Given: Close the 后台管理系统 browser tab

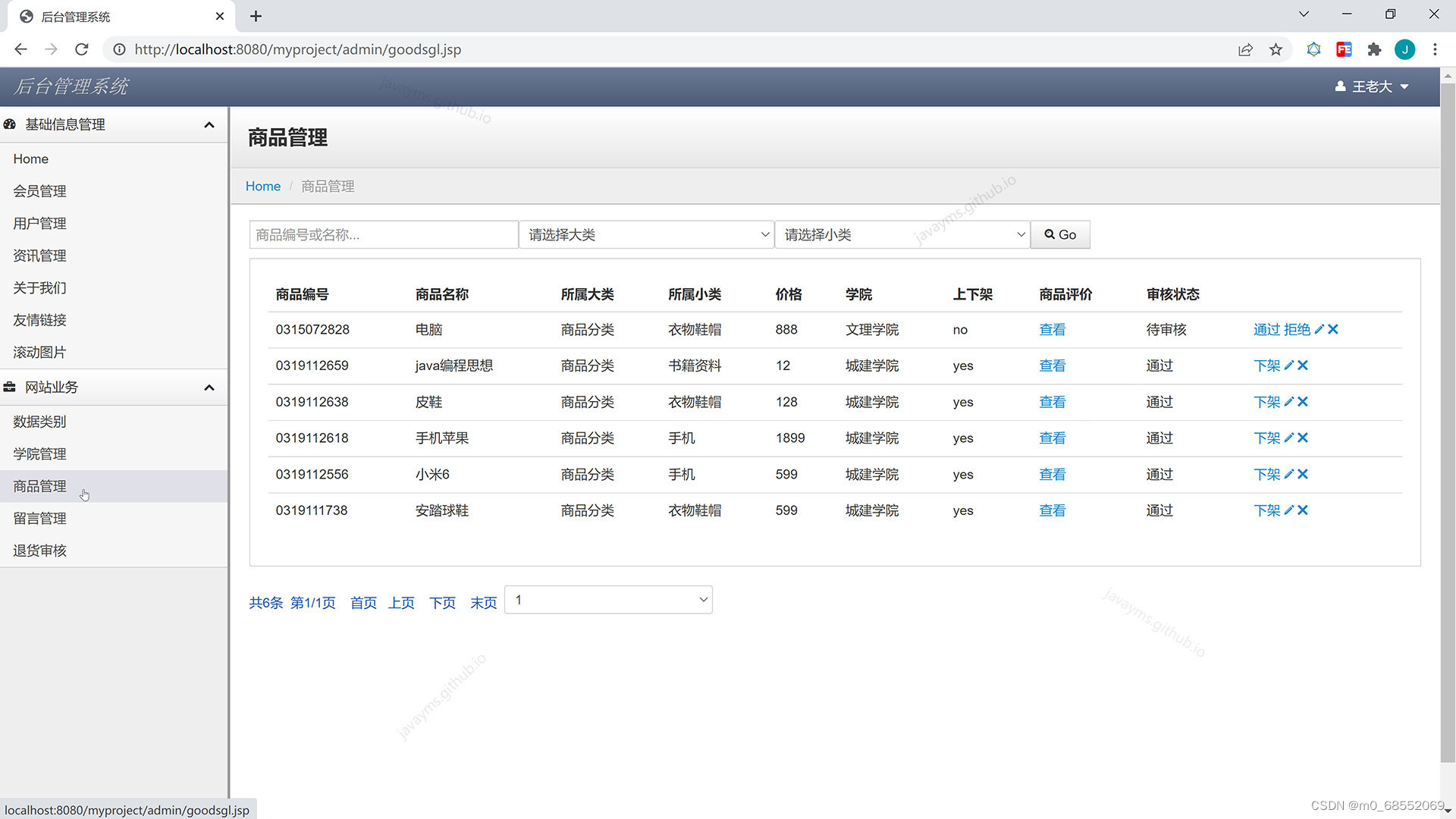Looking at the screenshot, I should tap(220, 16).
